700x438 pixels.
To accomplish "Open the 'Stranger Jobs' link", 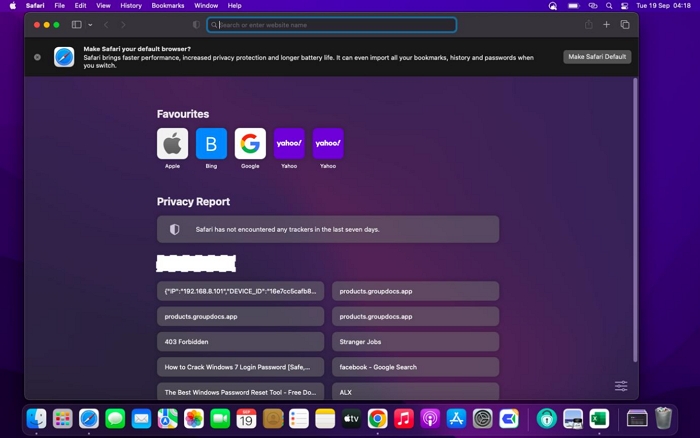I will click(x=415, y=342).
